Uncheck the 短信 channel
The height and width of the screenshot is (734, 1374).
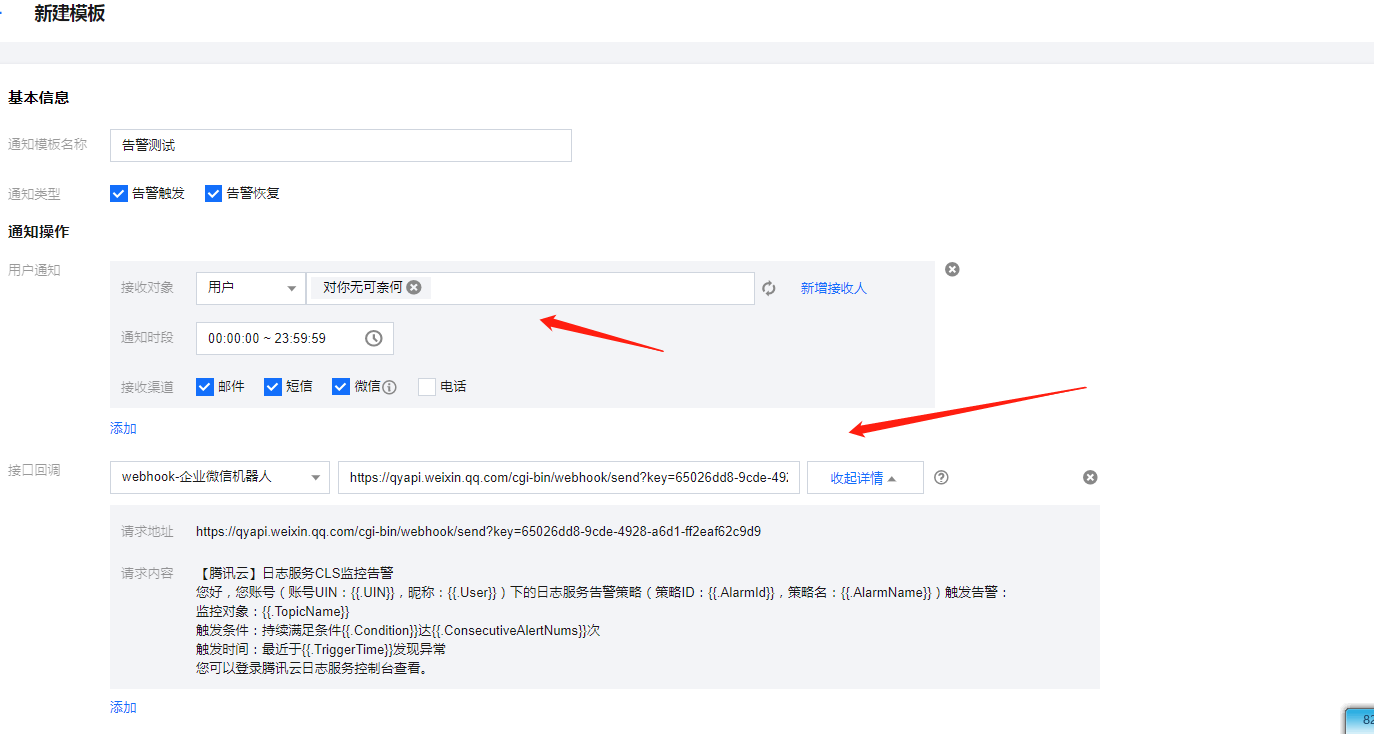tap(273, 386)
